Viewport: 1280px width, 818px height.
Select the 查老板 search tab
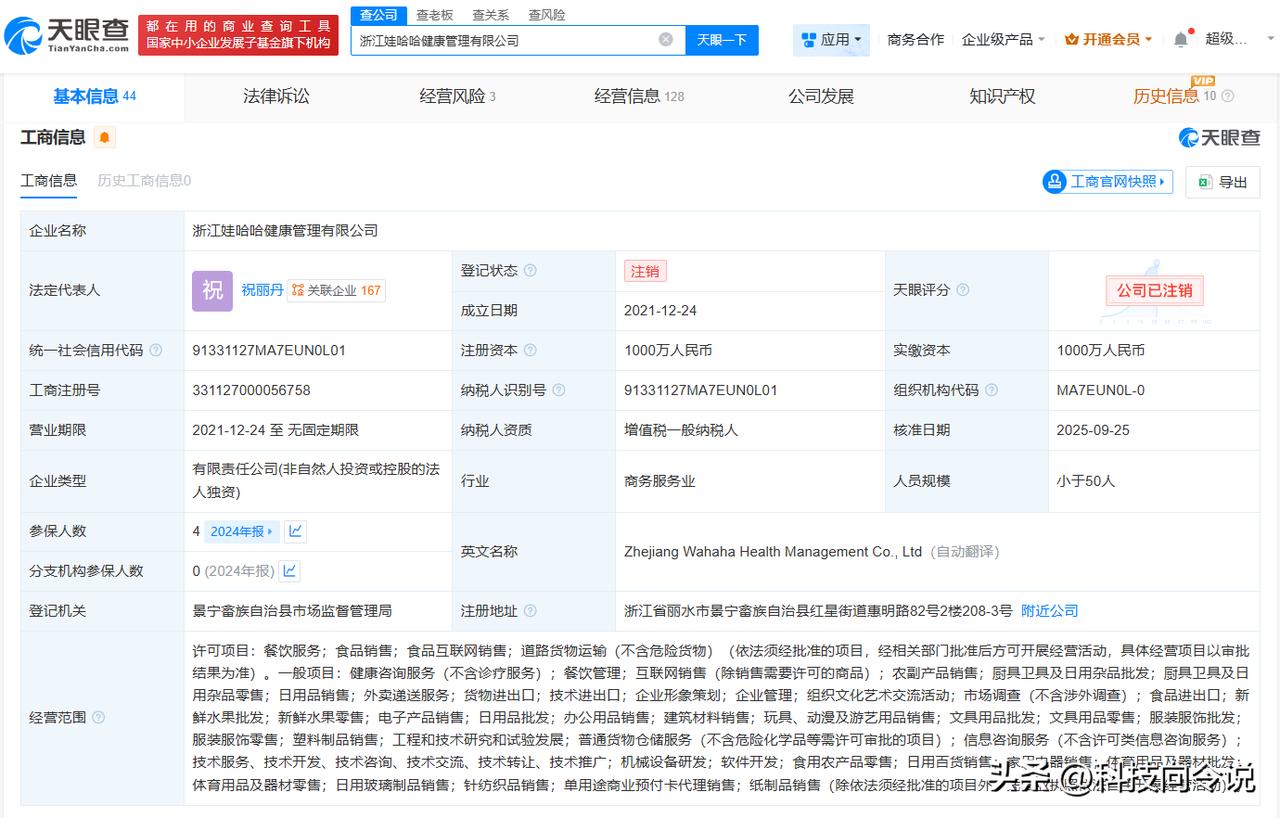[435, 15]
